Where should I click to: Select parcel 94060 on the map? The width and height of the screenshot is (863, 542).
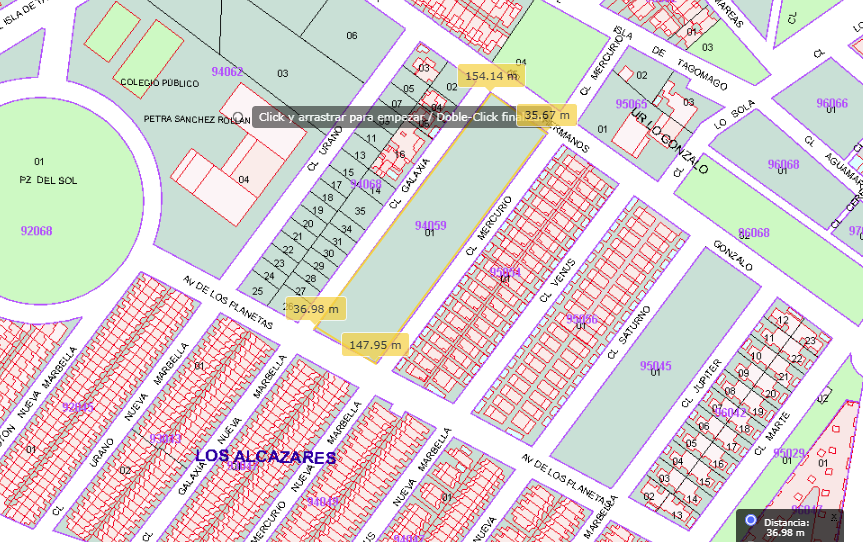click(x=365, y=184)
